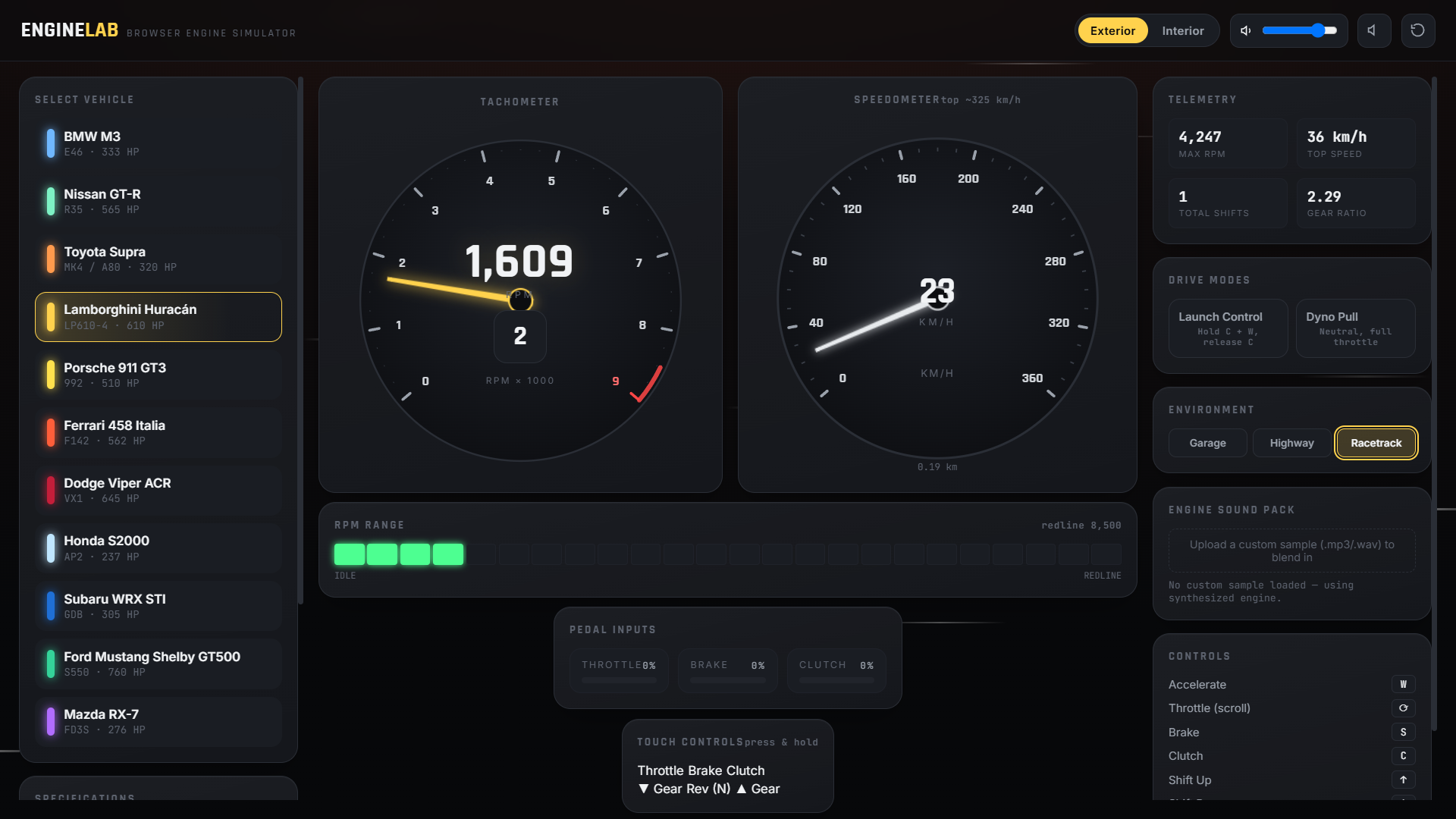The height and width of the screenshot is (819, 1456).
Task: Activate Launch Control drive mode
Action: tap(1228, 328)
